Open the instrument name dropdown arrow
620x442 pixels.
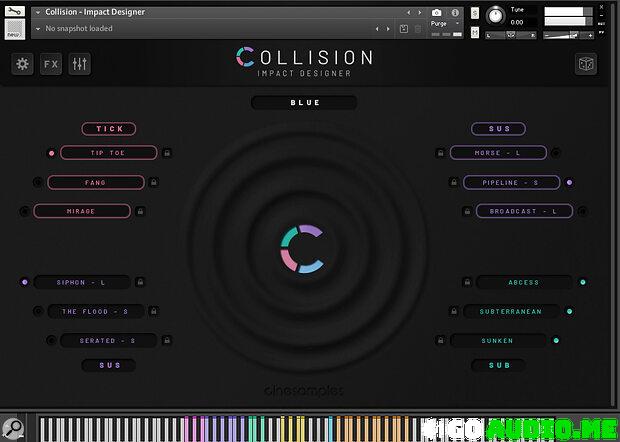coord(38,12)
